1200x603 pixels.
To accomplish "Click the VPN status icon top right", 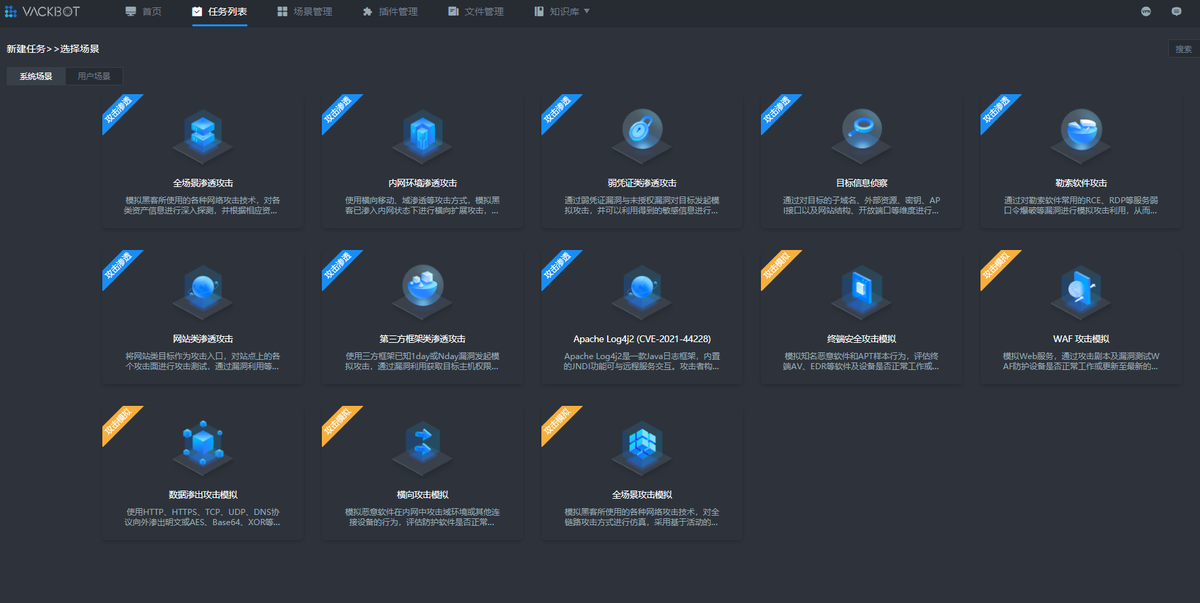I will click(1146, 11).
